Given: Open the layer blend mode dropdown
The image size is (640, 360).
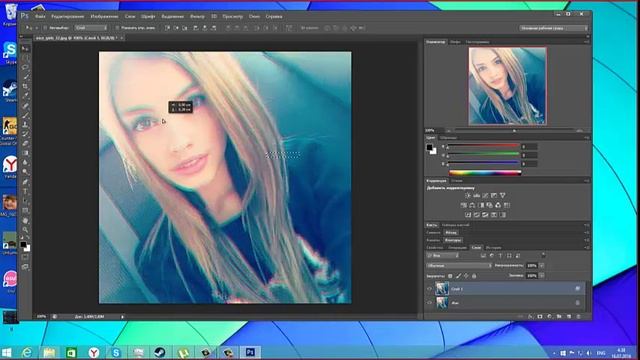Looking at the screenshot, I should click(459, 265).
